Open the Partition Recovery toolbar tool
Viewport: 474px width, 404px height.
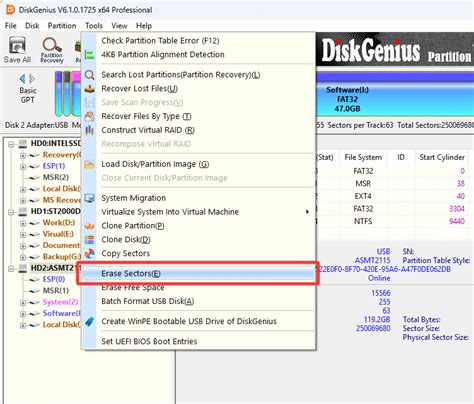point(52,50)
